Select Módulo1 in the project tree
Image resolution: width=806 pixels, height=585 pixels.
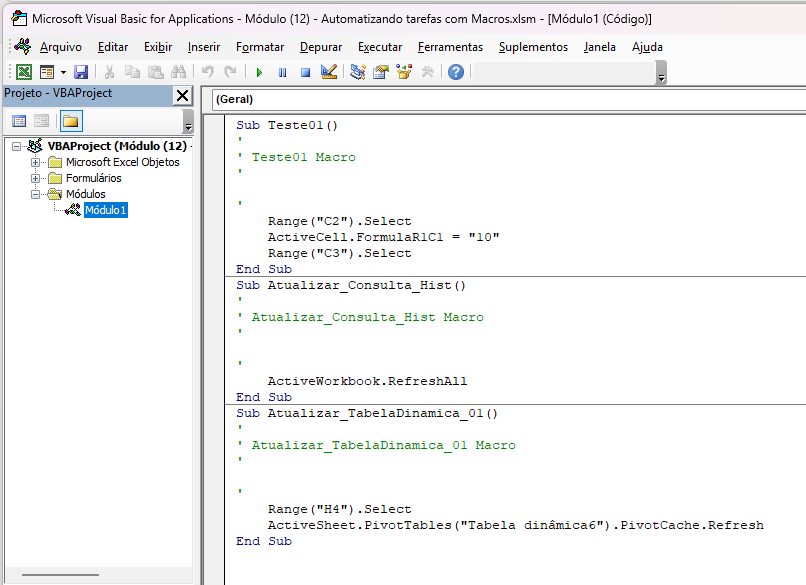[x=105, y=210]
